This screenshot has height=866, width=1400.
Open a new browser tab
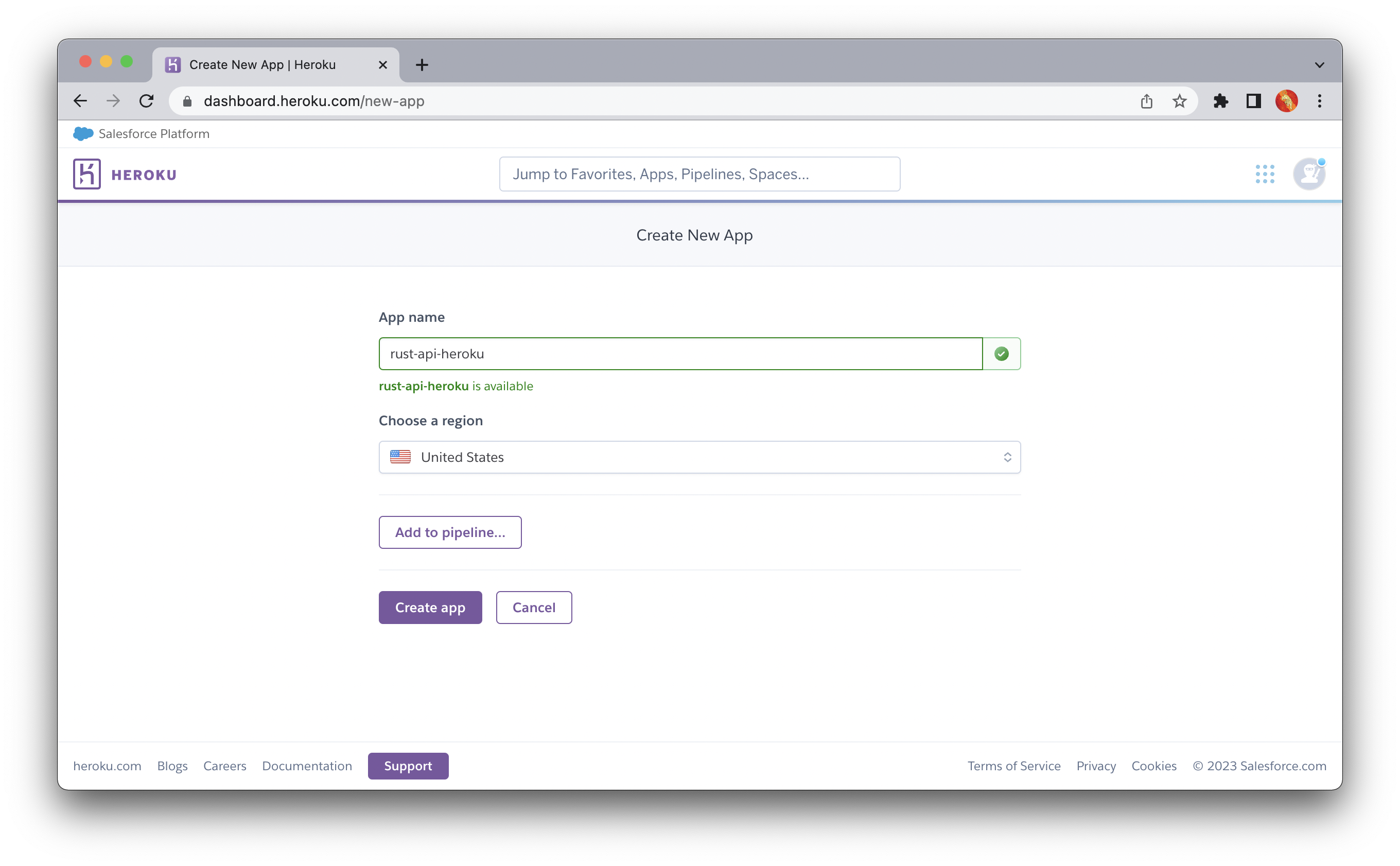pyautogui.click(x=422, y=64)
